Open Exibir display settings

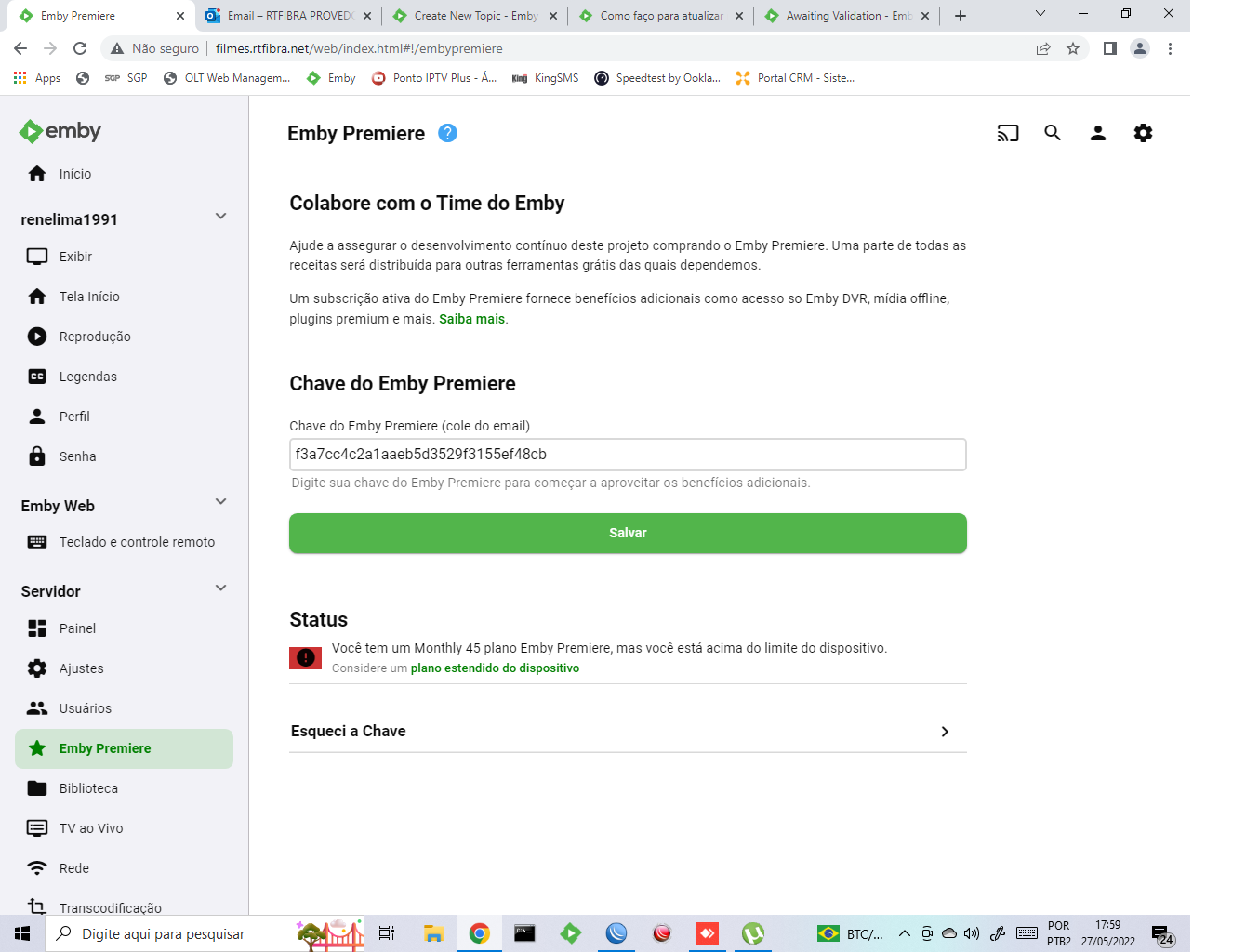(124, 257)
